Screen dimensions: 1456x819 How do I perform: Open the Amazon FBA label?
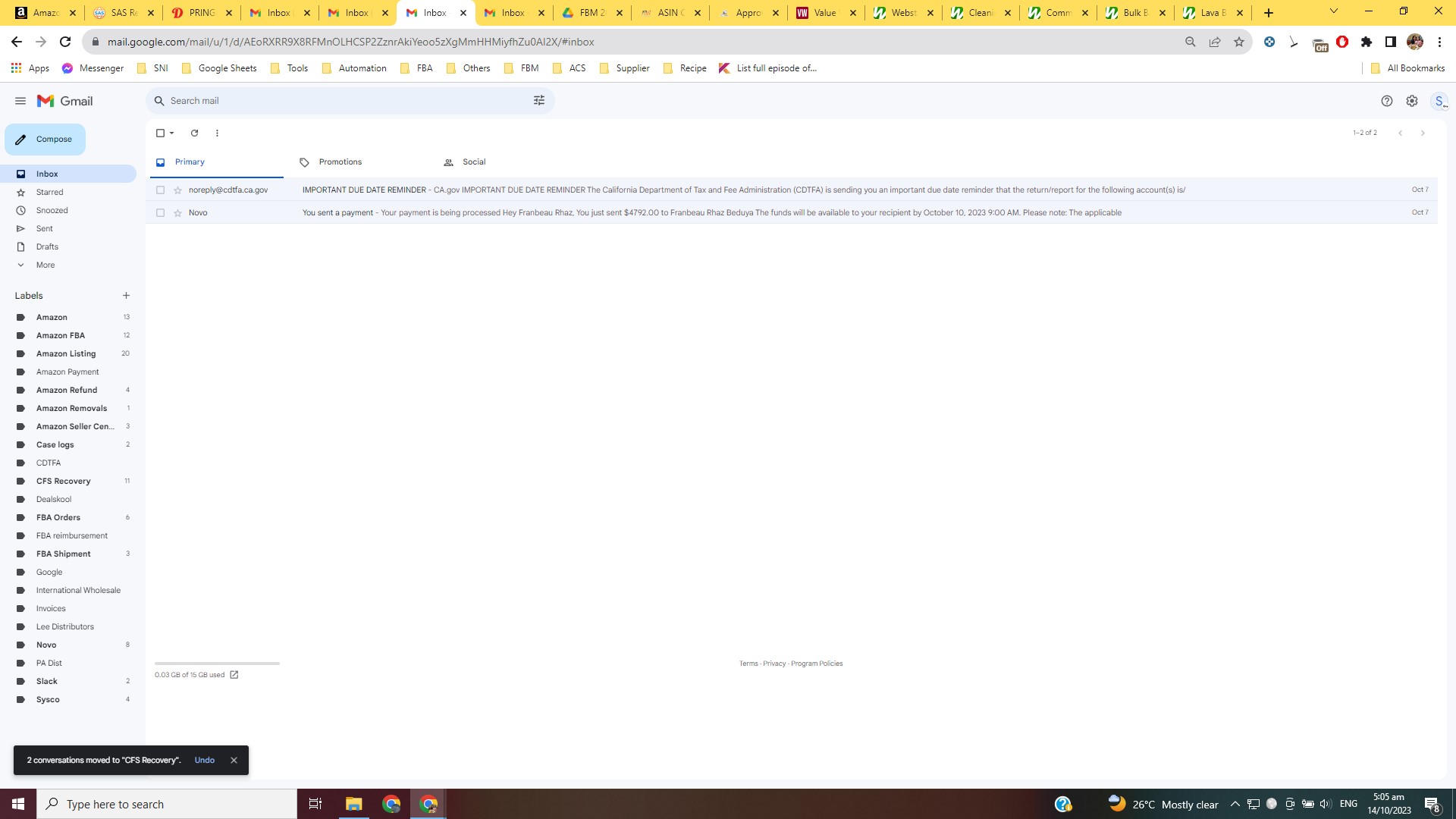61,335
